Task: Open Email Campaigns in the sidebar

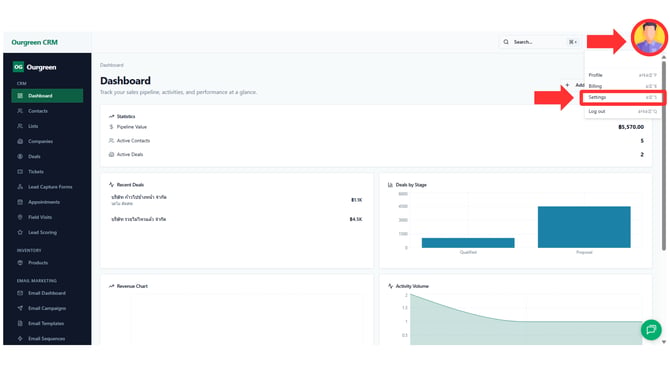Action: [47, 308]
